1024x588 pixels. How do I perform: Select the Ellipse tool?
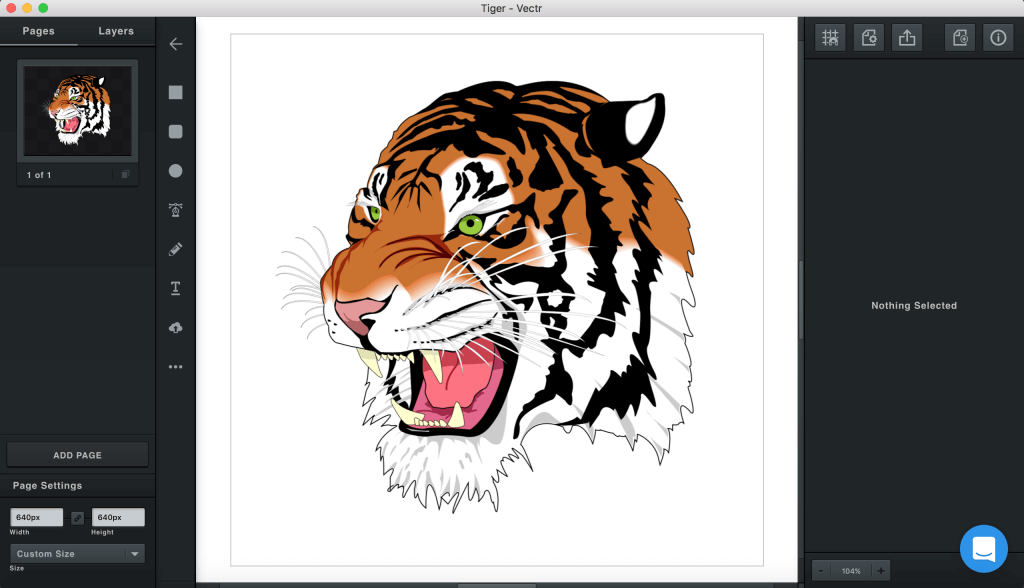tap(176, 171)
